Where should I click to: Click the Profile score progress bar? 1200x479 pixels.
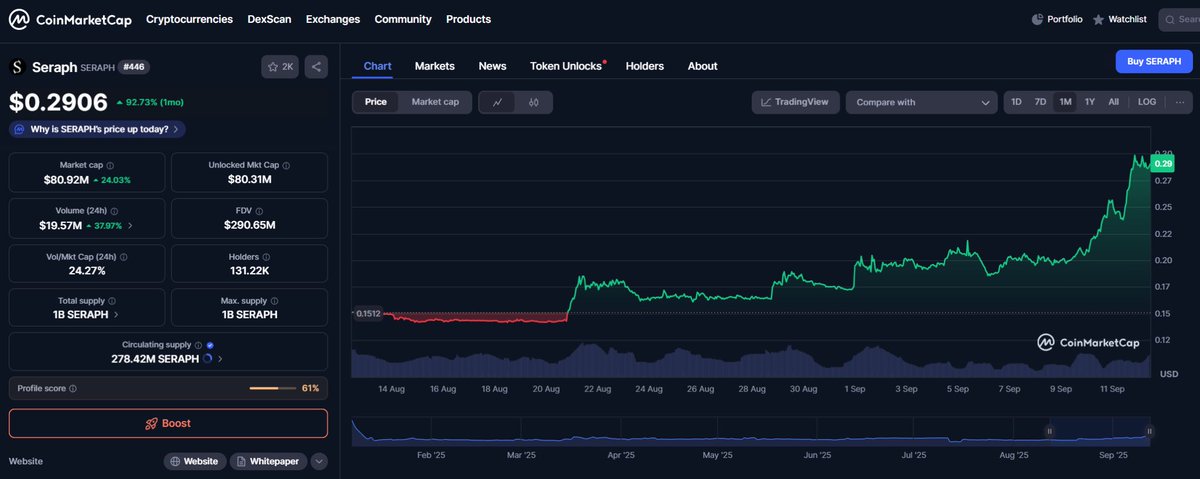[272, 388]
